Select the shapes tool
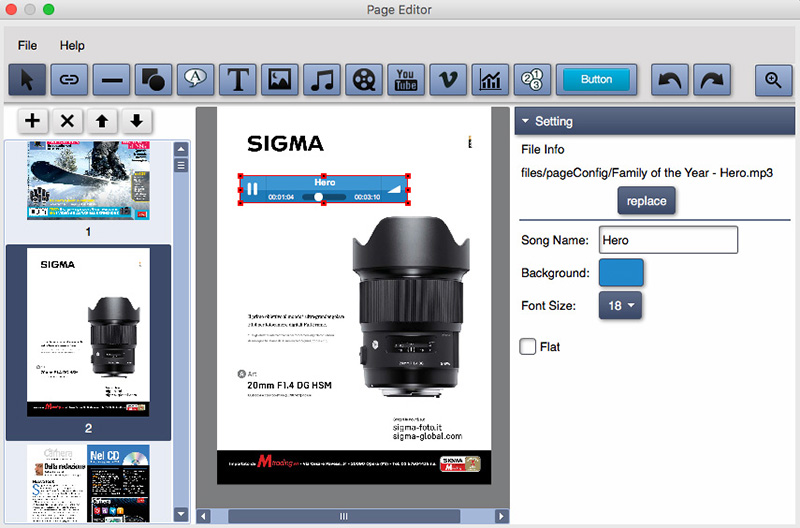The width and height of the screenshot is (800, 528). coord(153,80)
